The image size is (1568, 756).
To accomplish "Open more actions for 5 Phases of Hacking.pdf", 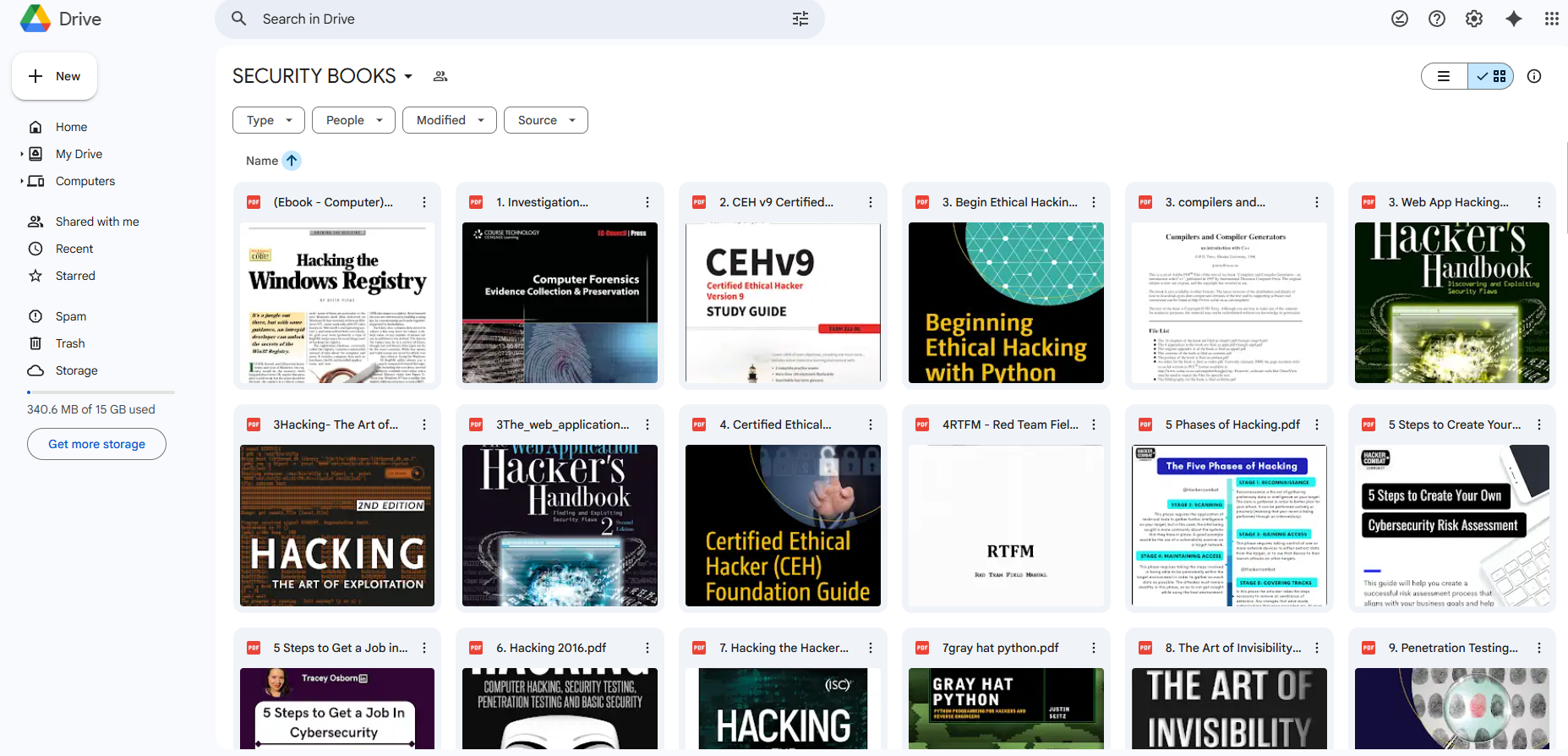I will coord(1317,425).
